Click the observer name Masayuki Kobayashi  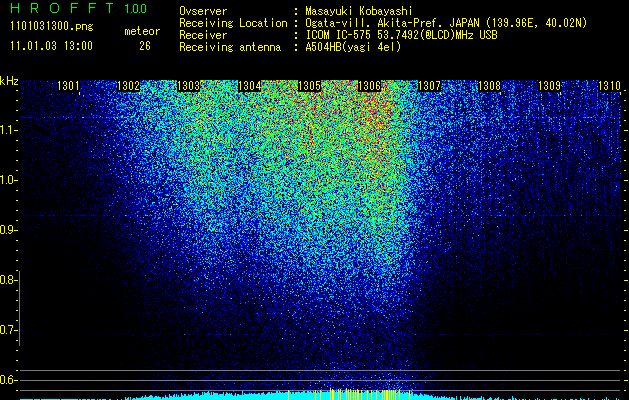359,12
